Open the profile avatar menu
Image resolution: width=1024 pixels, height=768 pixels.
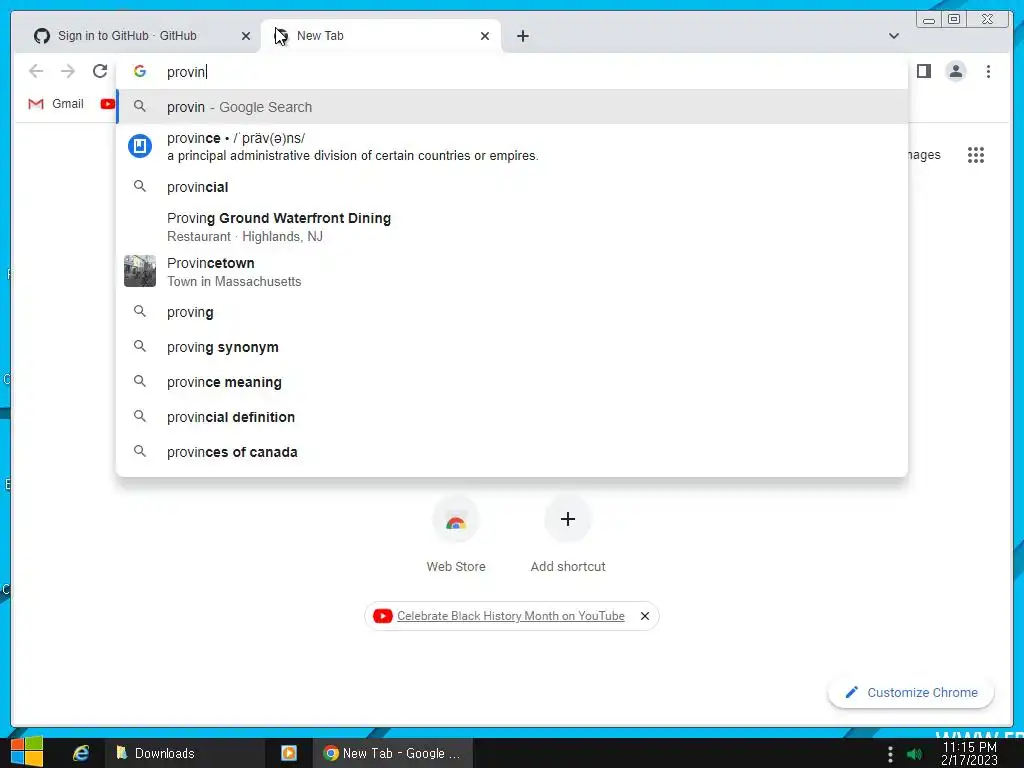pyautogui.click(x=955, y=71)
